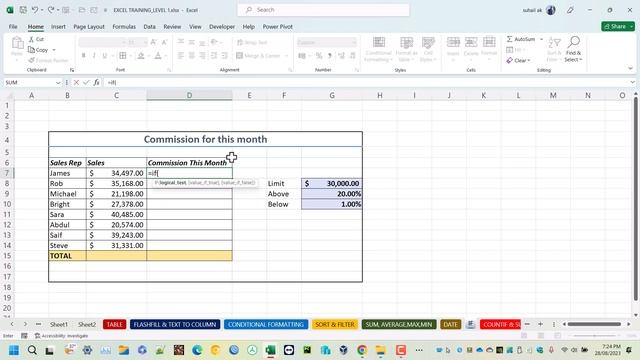Select the SORT & FILTER sheet tab
This screenshot has height=360, width=640.
click(x=335, y=324)
